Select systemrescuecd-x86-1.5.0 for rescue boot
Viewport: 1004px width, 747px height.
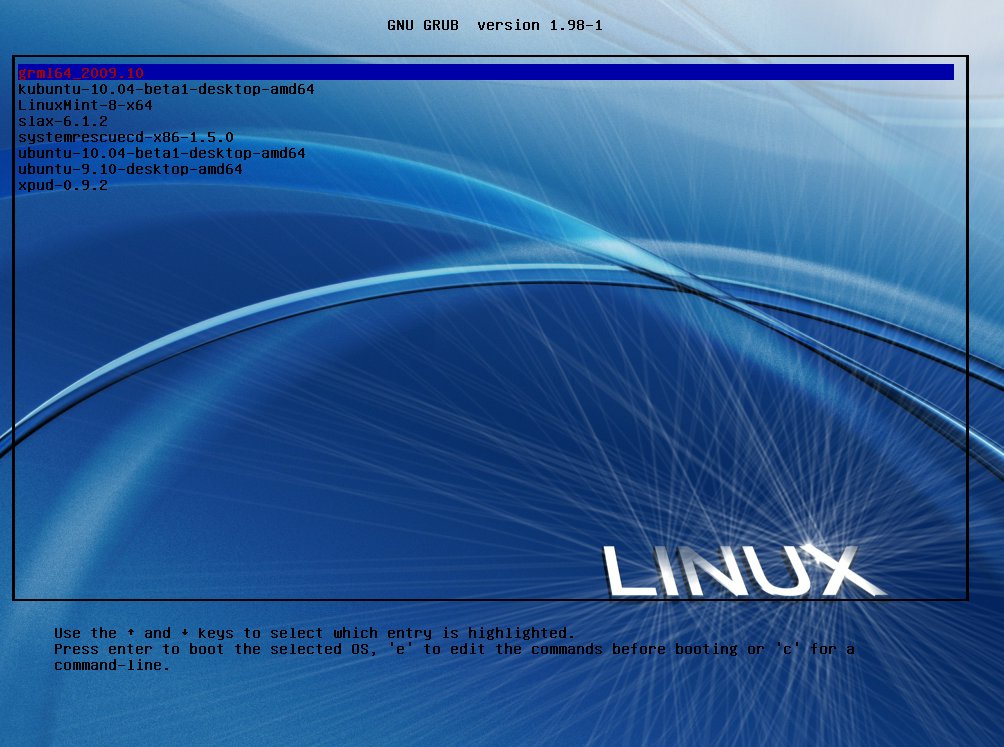127,137
